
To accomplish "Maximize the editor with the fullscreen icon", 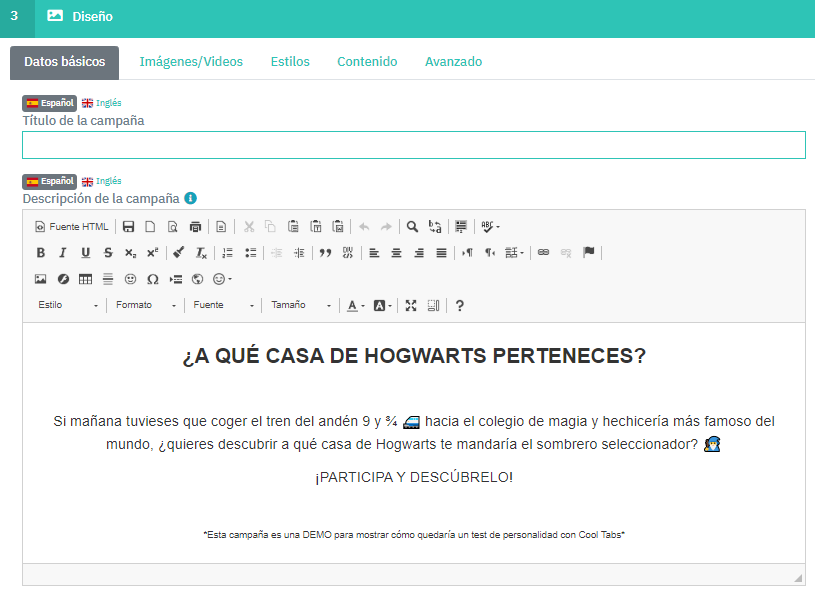I will pyautogui.click(x=411, y=306).
